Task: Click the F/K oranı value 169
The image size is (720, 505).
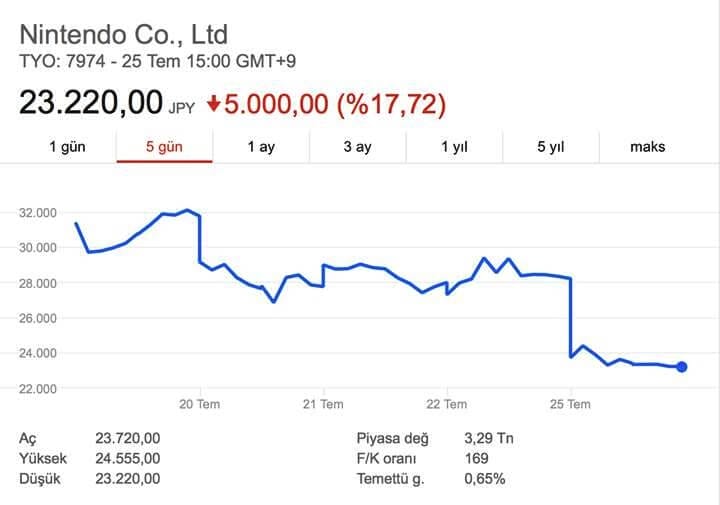Action: [477, 458]
